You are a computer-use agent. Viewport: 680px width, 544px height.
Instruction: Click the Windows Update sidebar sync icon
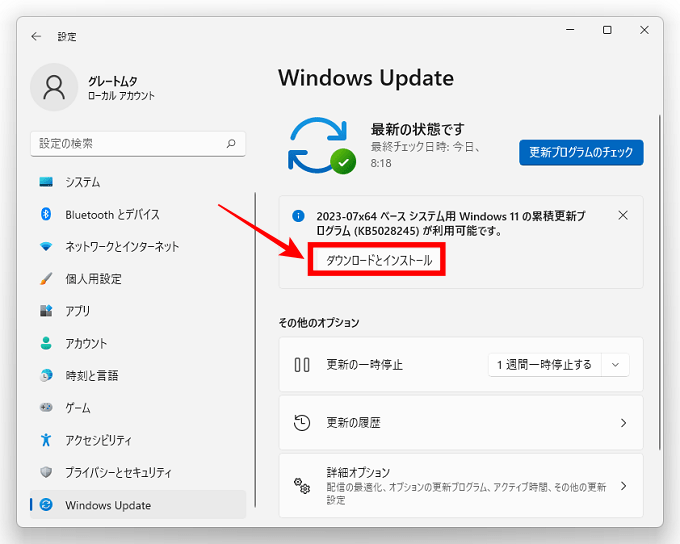click(x=46, y=505)
